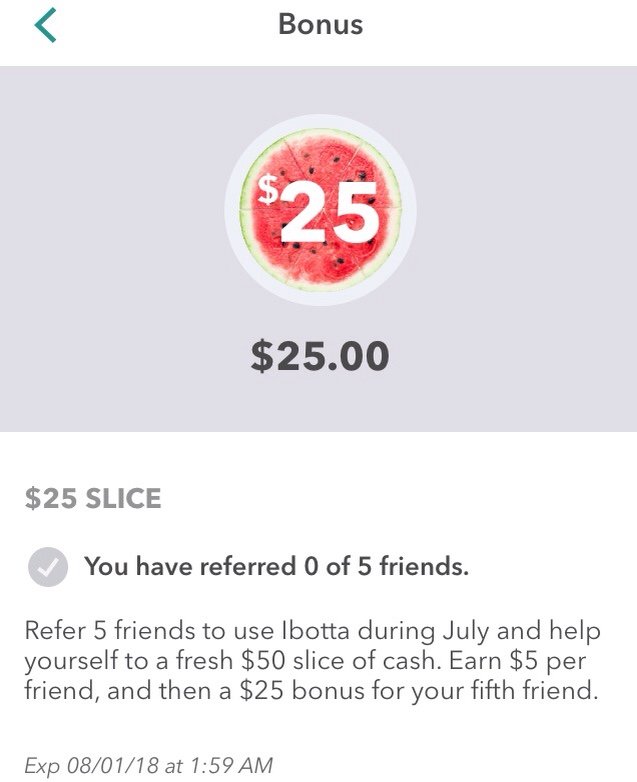
Task: Click the white 25 number on watermelon
Action: point(330,213)
